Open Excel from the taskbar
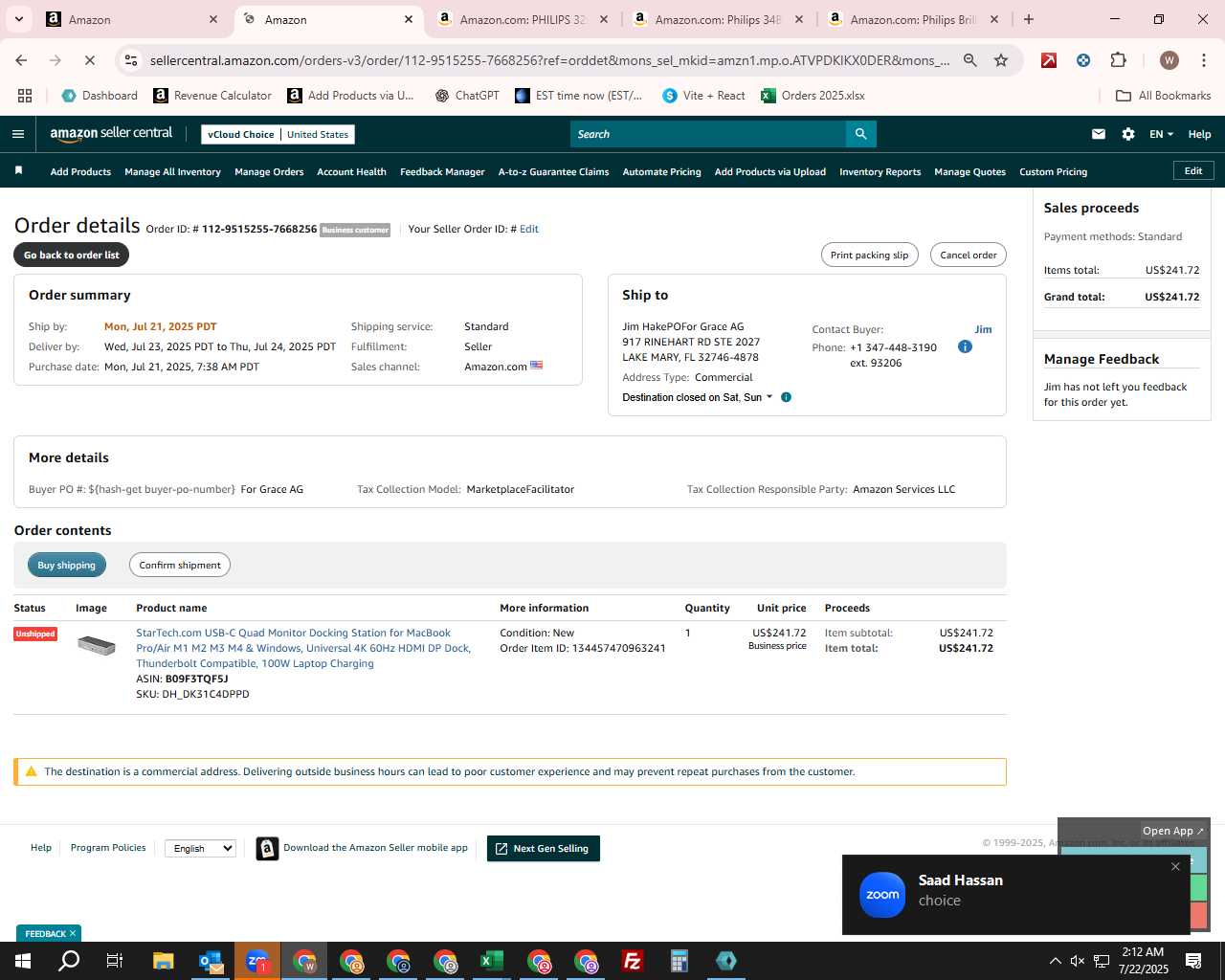 491,961
